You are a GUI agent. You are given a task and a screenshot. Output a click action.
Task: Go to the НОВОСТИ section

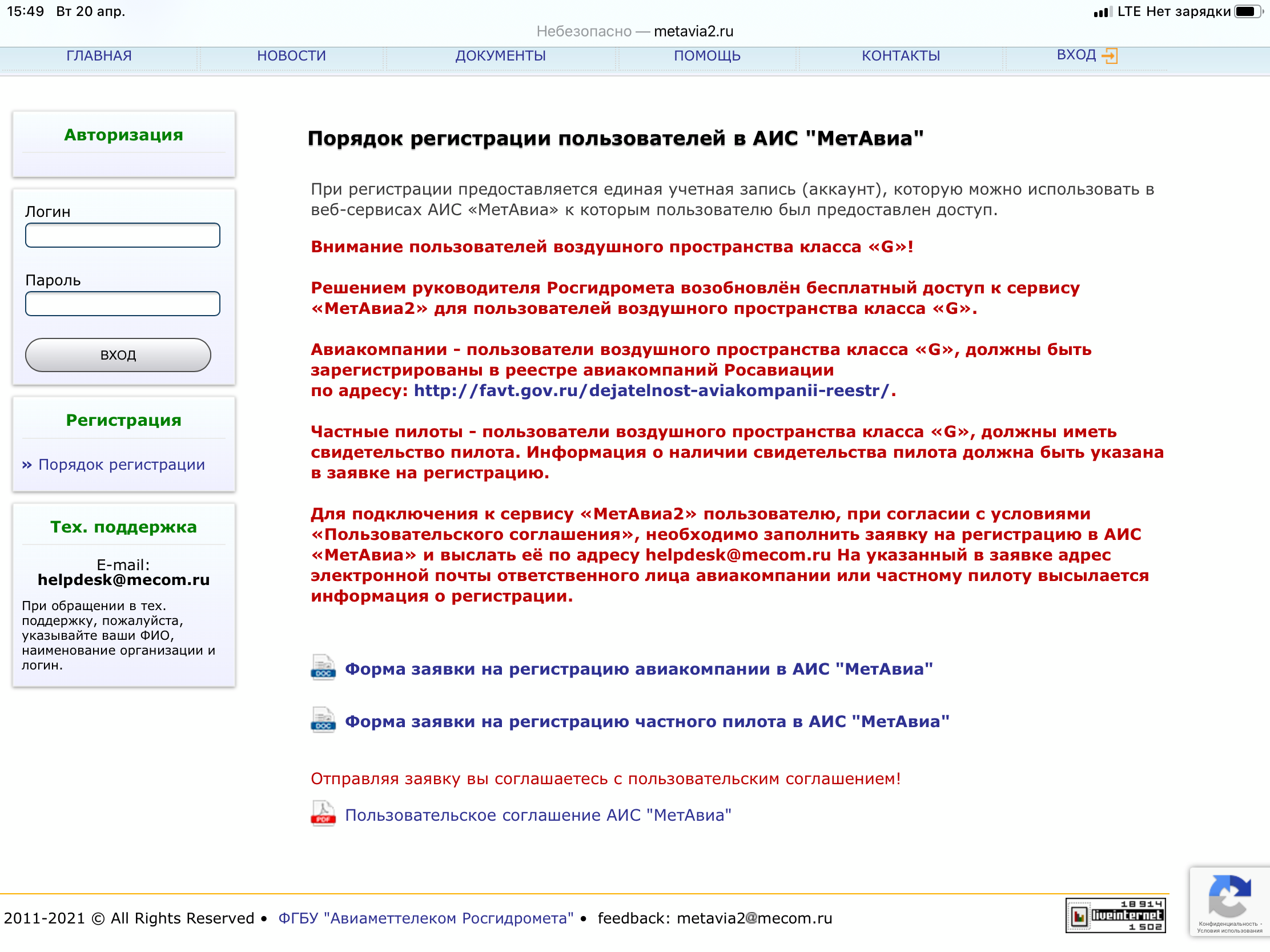[x=291, y=56]
